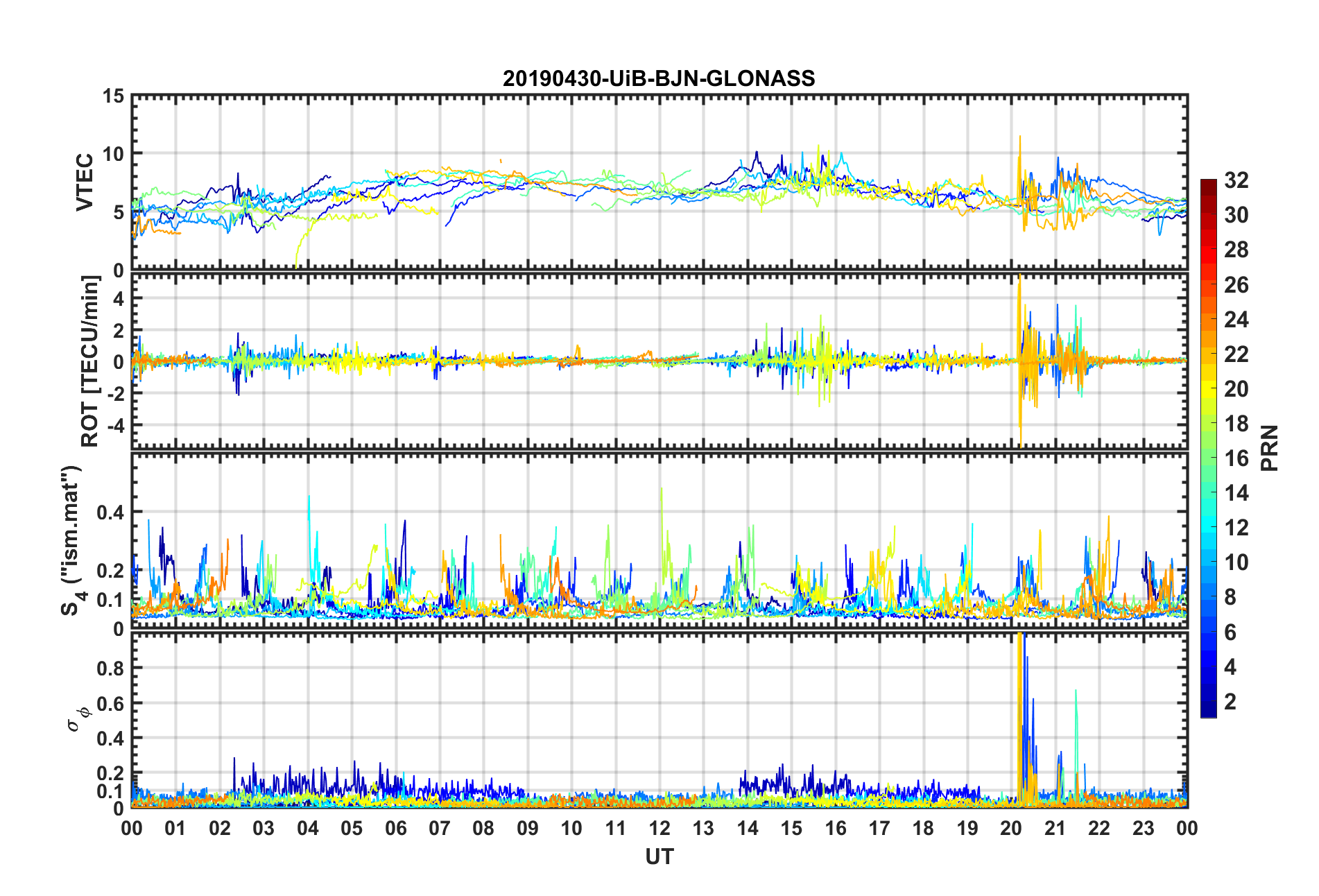Click colorbar tick label 16
Image resolution: width=1319 pixels, height=896 pixels.
1236,458
